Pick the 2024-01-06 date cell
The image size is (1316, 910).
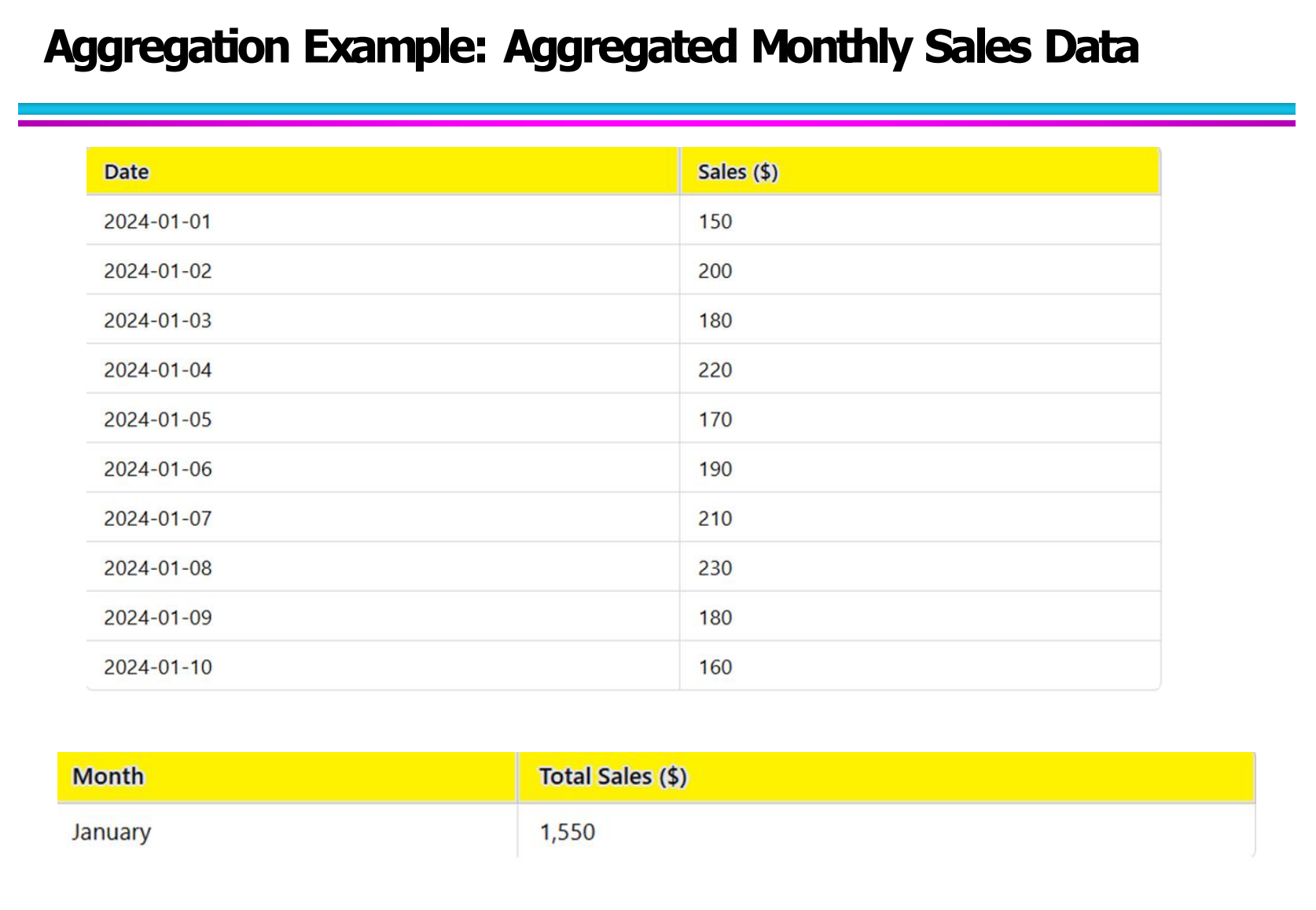(157, 469)
